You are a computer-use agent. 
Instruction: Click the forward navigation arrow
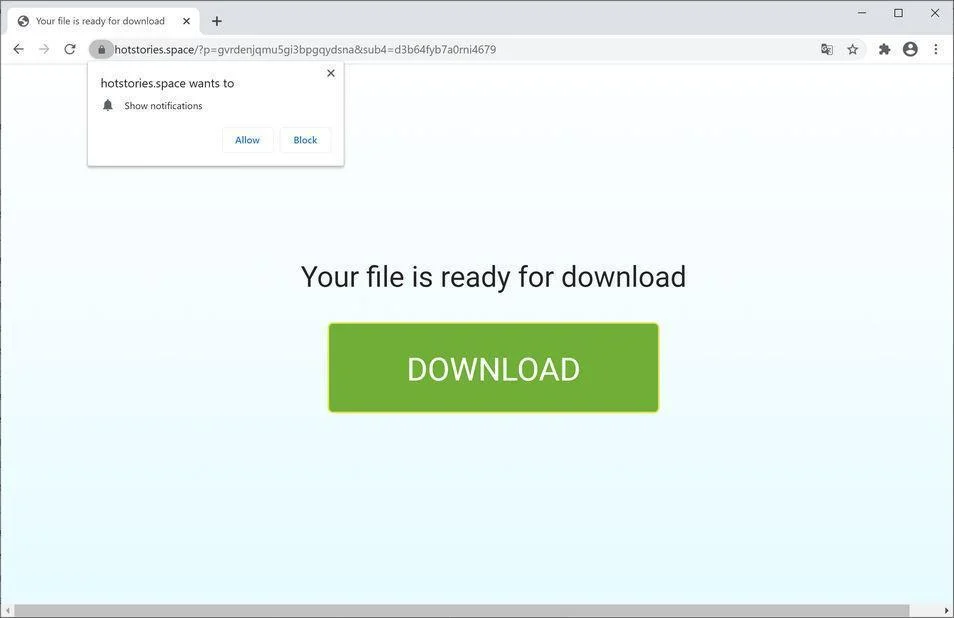44,49
